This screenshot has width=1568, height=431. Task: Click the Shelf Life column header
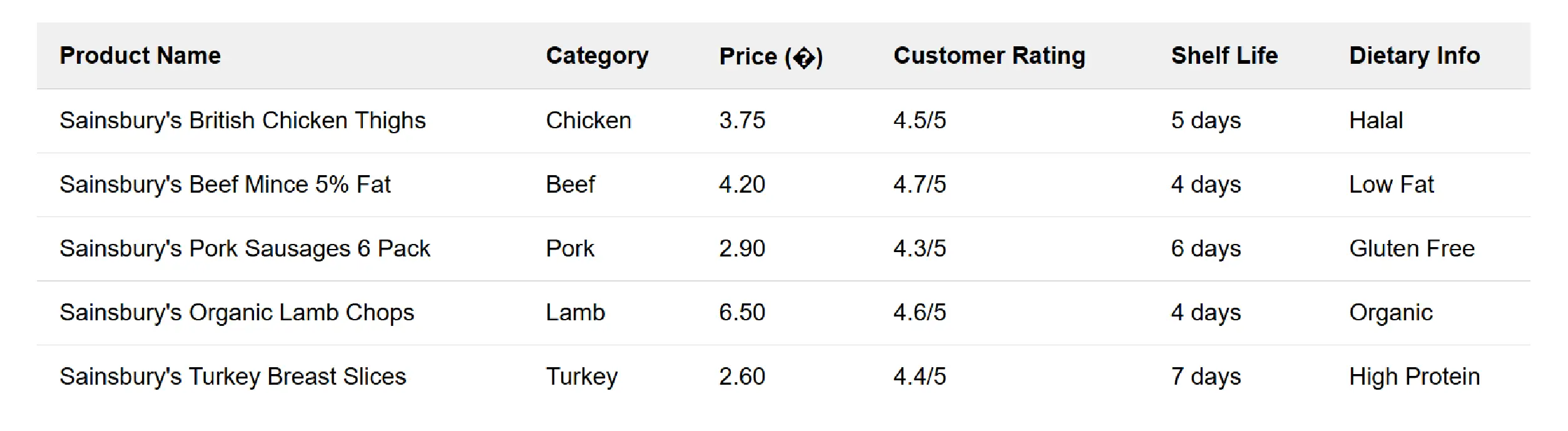click(1224, 56)
